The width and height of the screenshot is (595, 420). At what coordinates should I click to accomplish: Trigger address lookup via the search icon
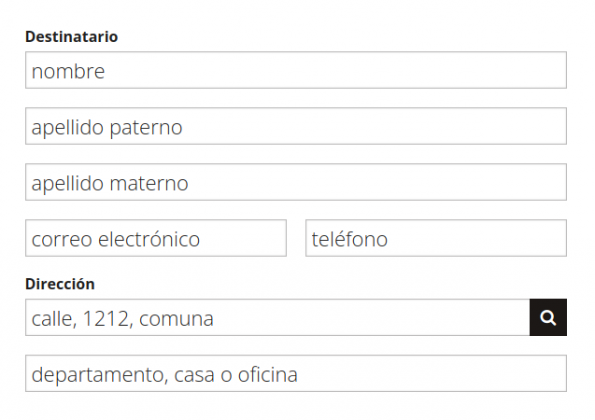point(548,317)
